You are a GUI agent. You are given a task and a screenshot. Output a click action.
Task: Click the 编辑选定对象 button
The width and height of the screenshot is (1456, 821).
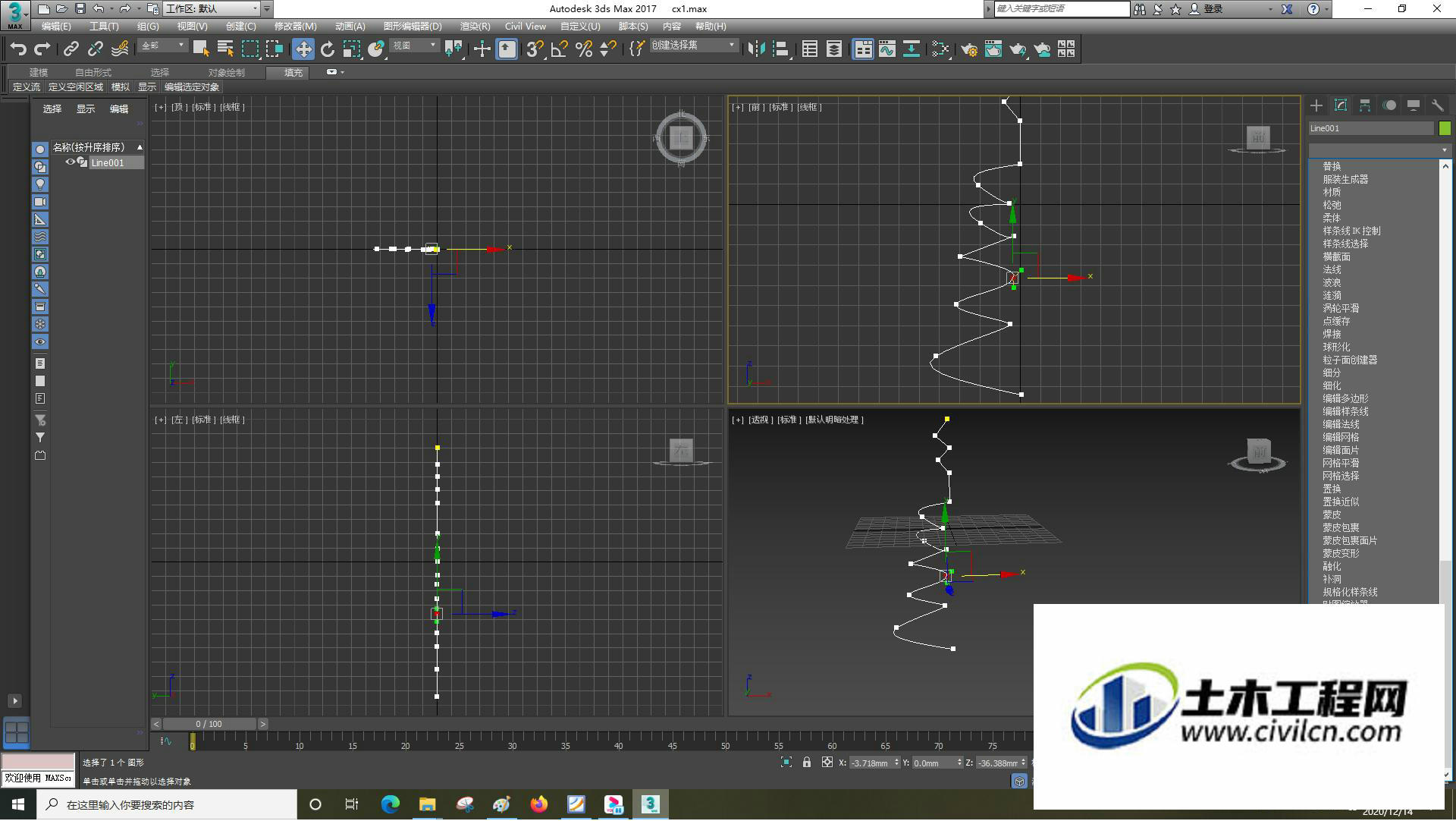pos(192,87)
